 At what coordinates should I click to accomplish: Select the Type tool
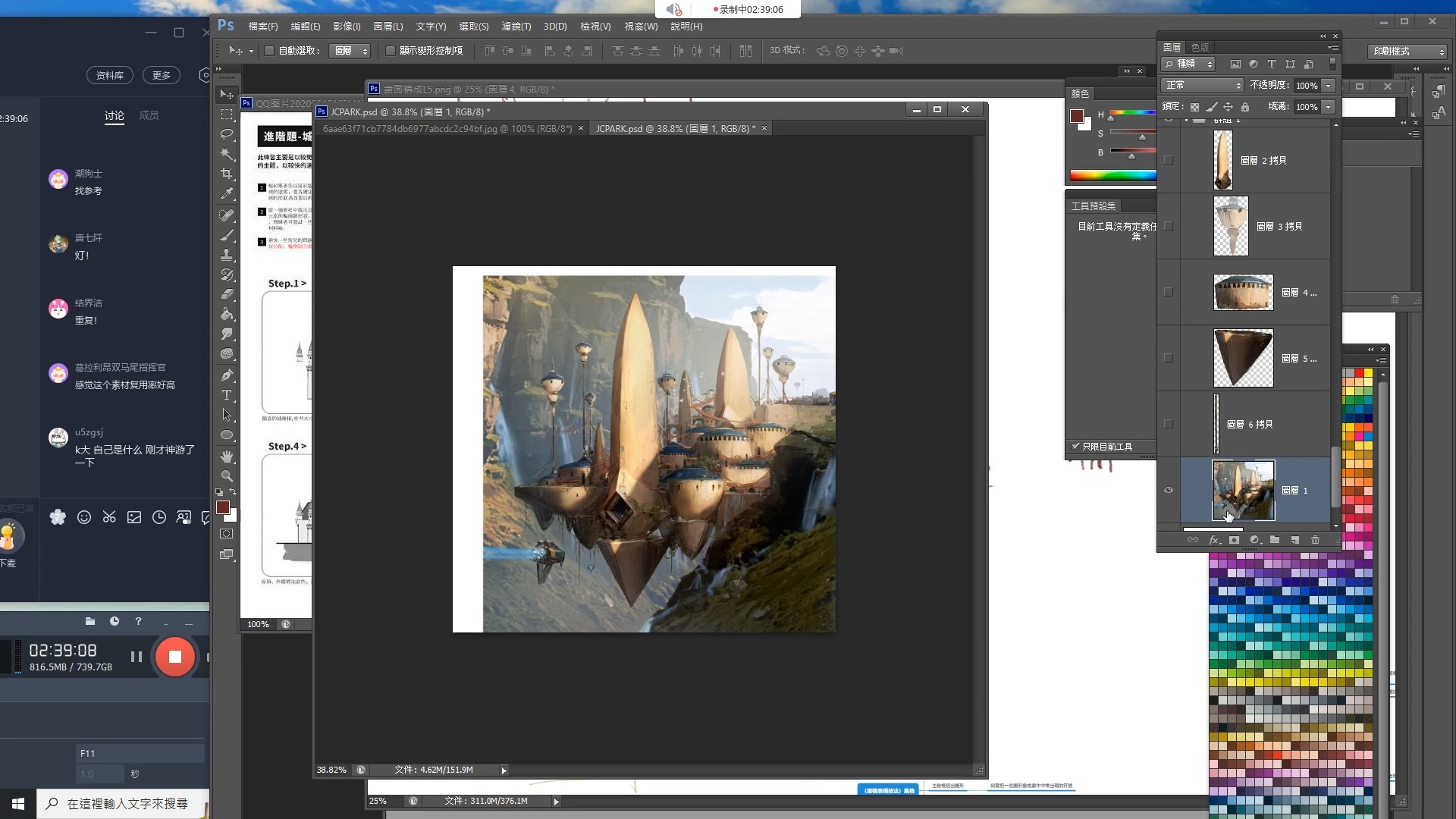click(x=227, y=395)
